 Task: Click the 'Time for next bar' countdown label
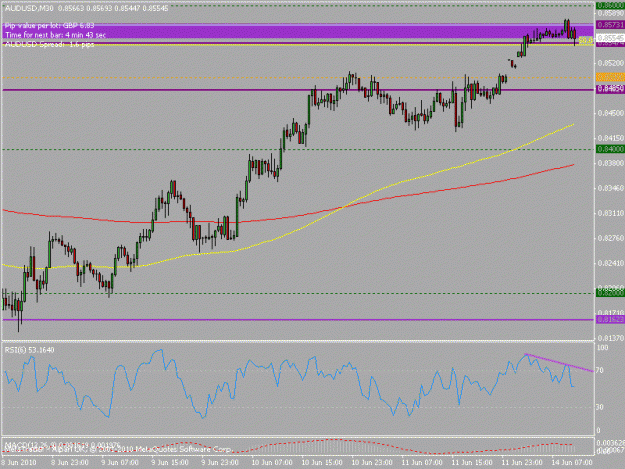tap(55, 35)
